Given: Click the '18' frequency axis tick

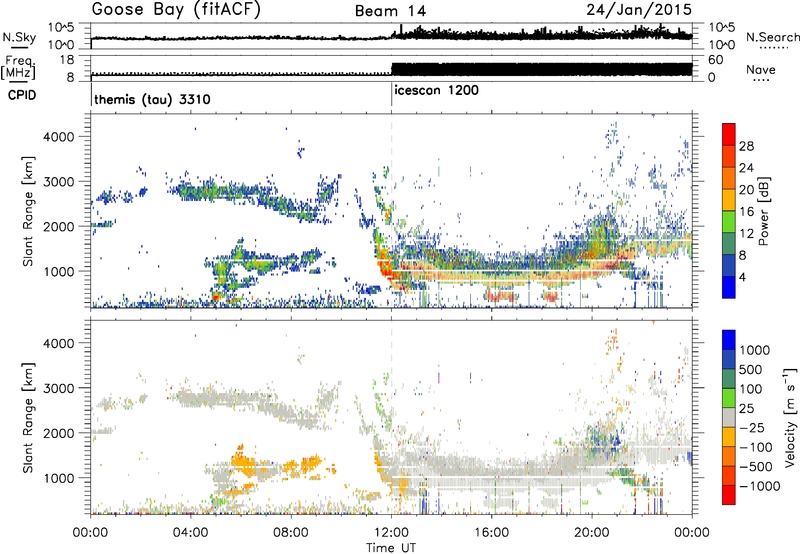Looking at the screenshot, I should click(x=67, y=60).
